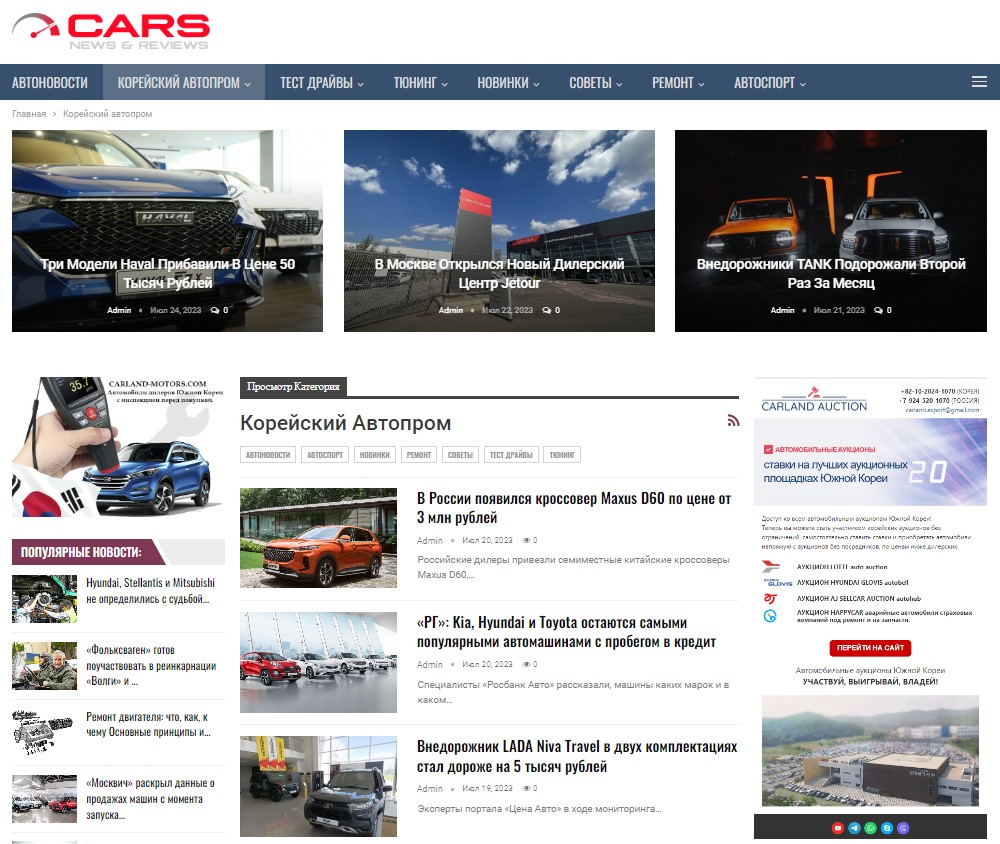
Task: Open the «Фольксваген» Волга popular news link
Action: pyautogui.click(x=151, y=665)
